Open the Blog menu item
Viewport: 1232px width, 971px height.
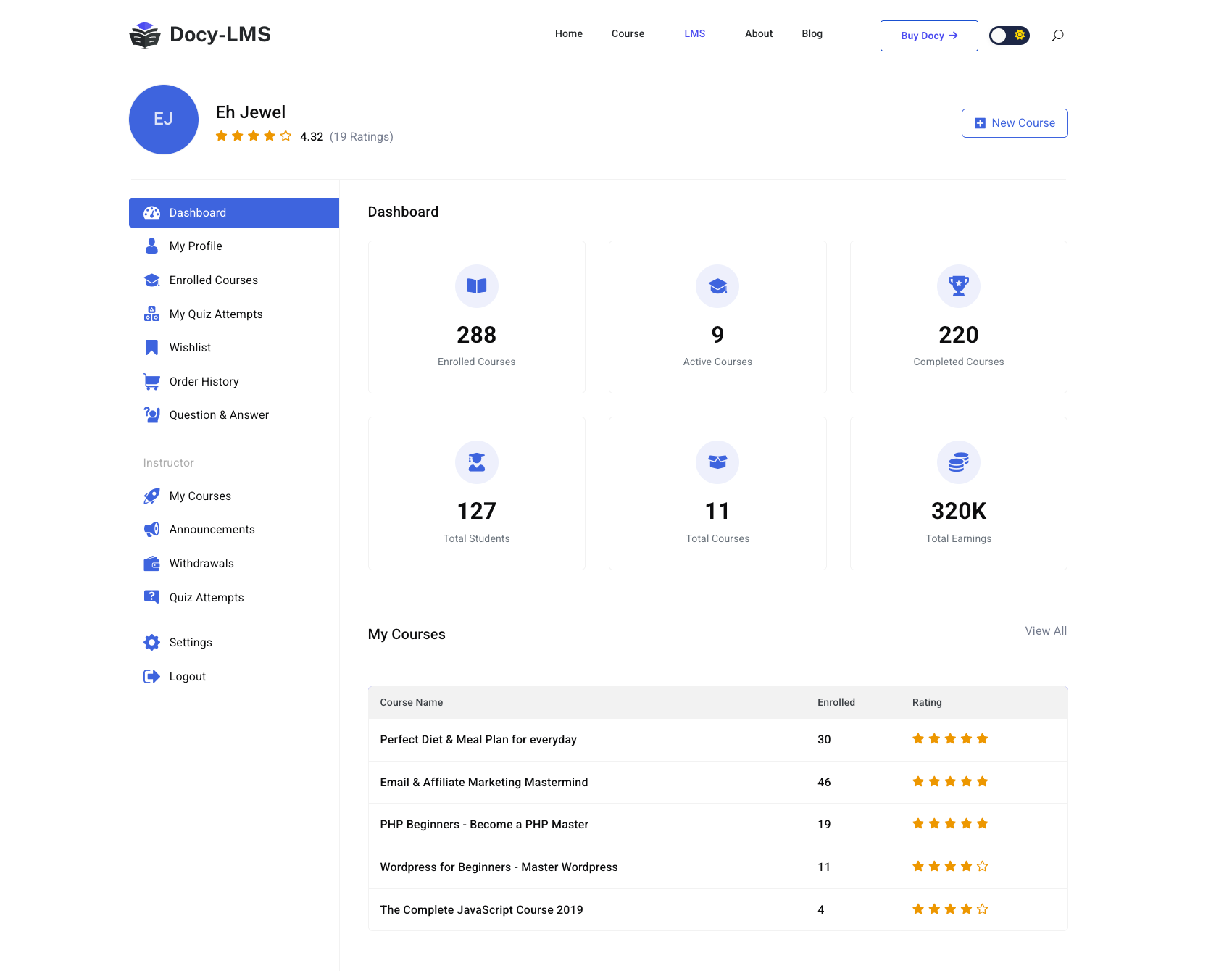(x=812, y=33)
